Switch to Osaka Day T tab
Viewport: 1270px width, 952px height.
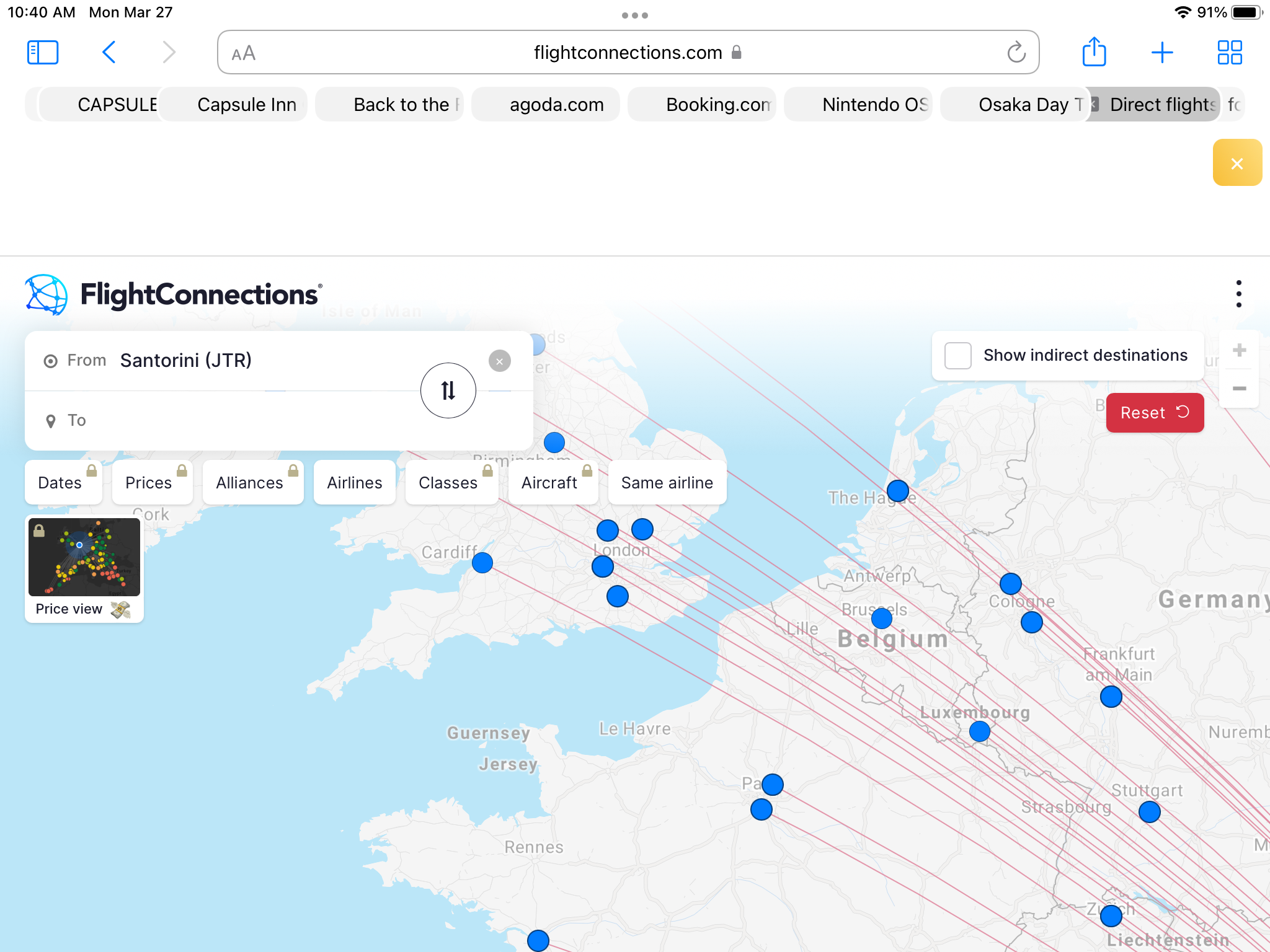click(x=1015, y=105)
